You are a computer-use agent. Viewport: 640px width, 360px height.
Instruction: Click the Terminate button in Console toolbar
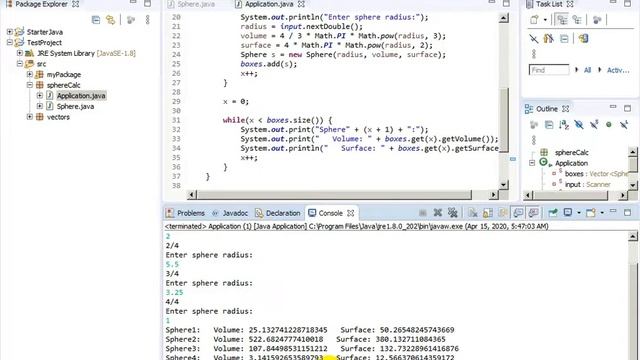(422, 213)
